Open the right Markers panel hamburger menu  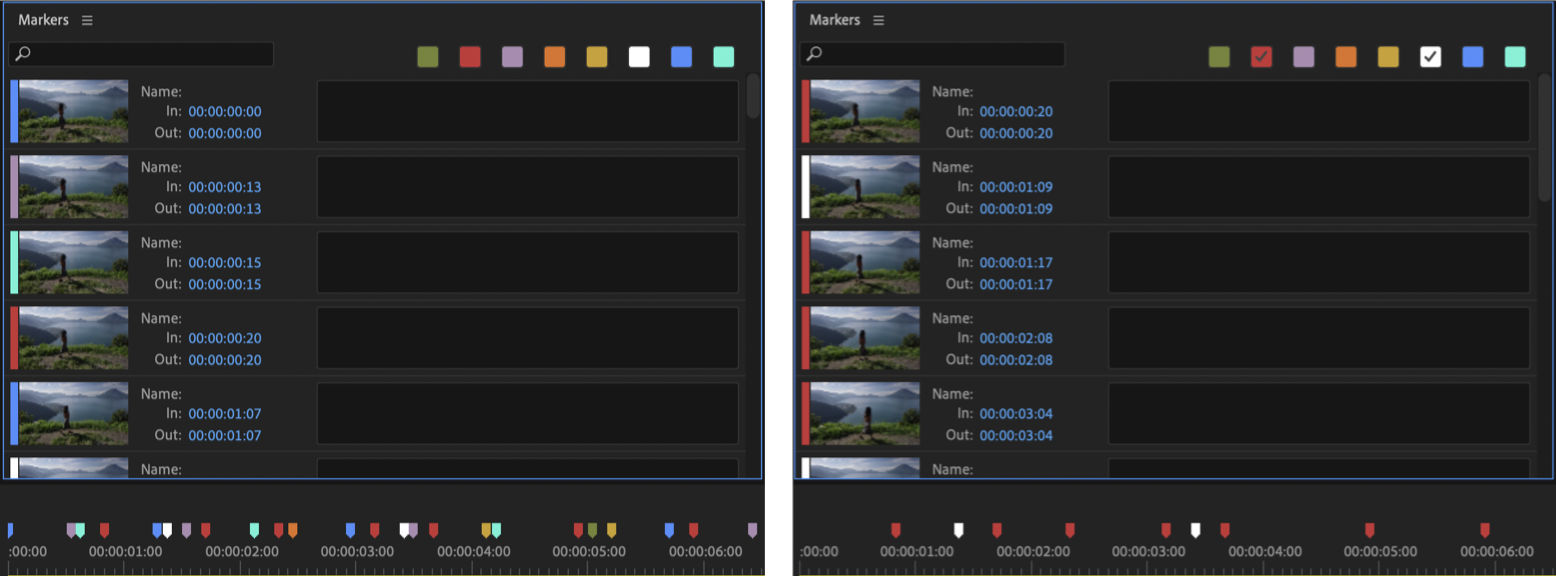click(878, 20)
